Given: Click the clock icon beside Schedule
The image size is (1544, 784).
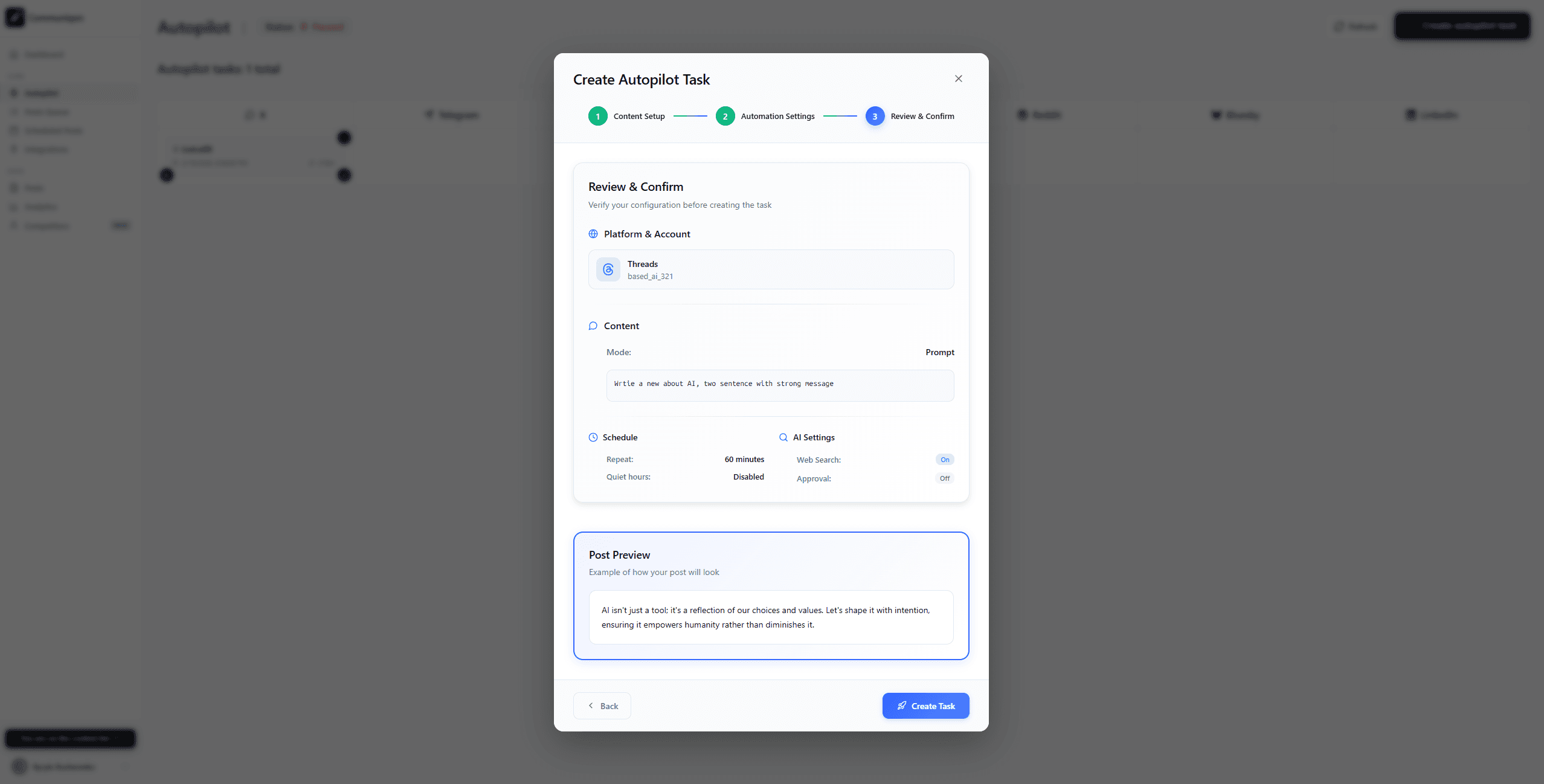Looking at the screenshot, I should point(593,437).
